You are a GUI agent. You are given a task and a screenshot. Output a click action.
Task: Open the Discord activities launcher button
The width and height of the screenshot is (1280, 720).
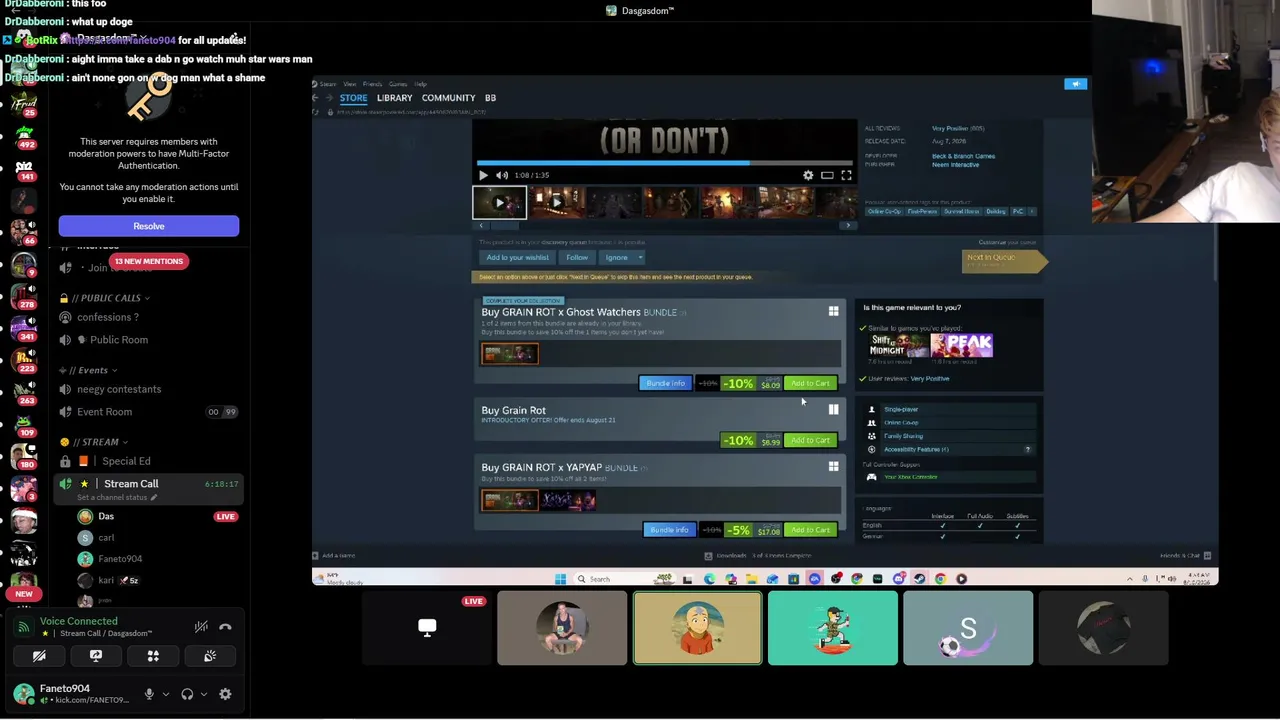point(153,656)
